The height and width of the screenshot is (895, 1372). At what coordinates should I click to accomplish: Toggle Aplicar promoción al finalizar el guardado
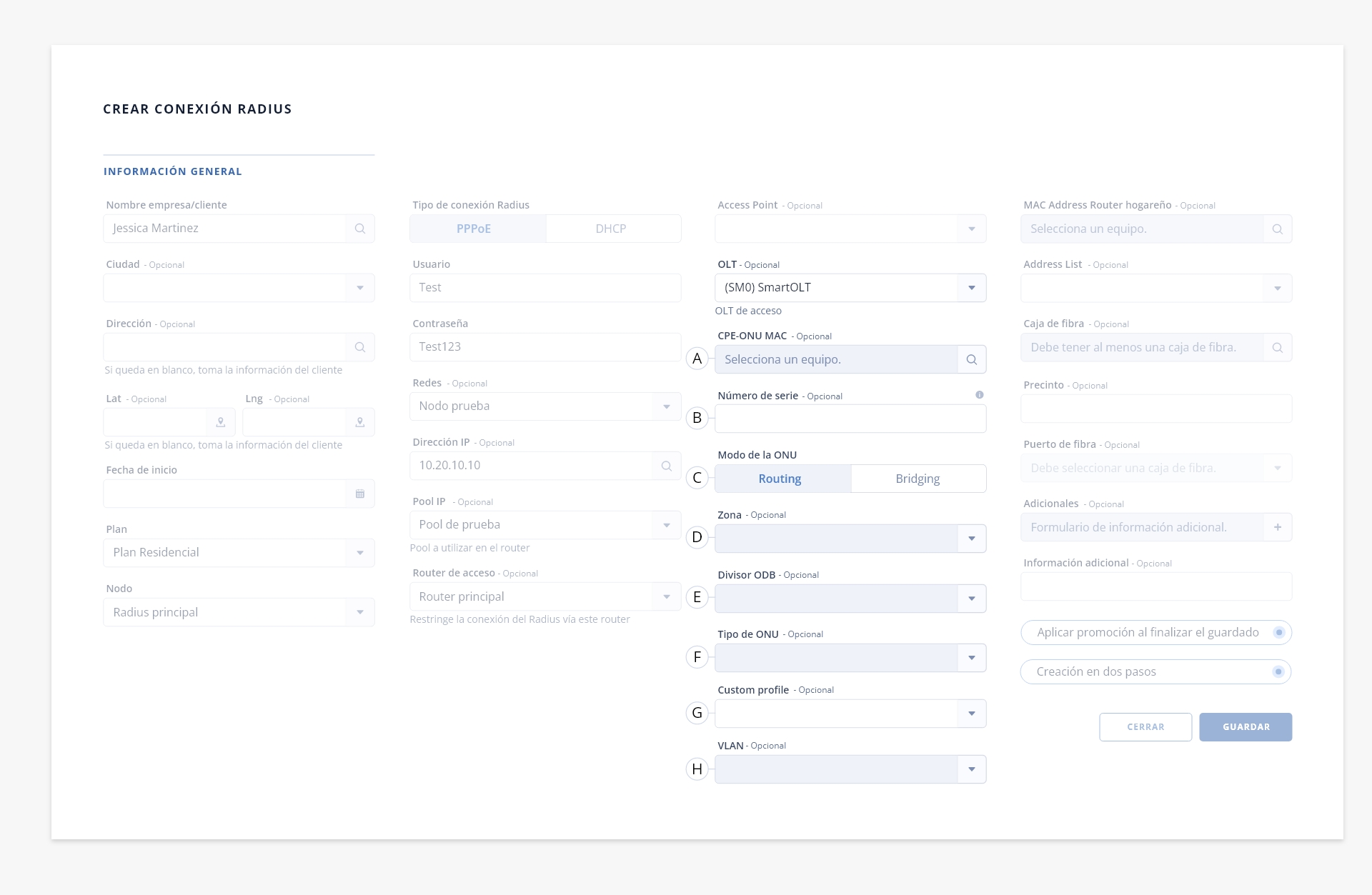point(1279,632)
